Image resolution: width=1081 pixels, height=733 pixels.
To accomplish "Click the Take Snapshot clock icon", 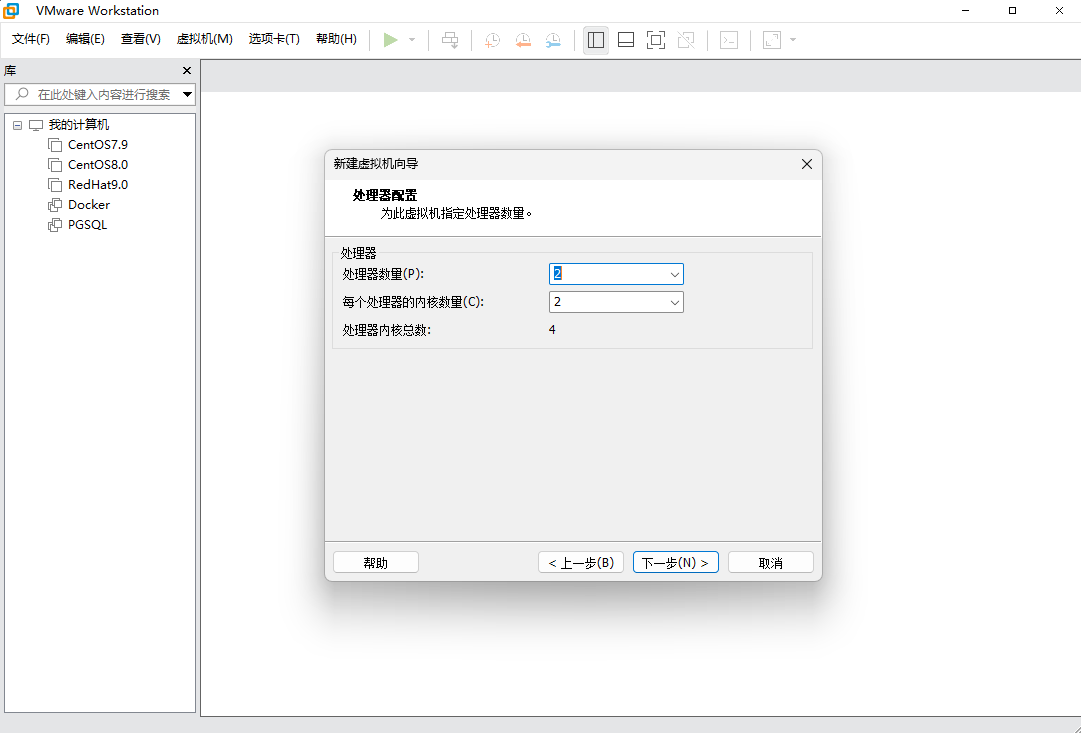I will pos(492,40).
